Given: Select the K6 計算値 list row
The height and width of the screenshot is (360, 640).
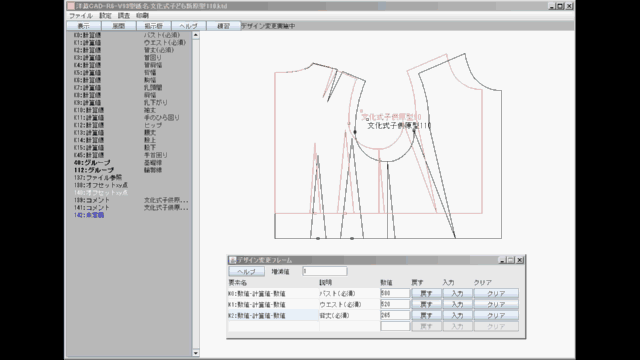Looking at the screenshot, I should [x=129, y=80].
